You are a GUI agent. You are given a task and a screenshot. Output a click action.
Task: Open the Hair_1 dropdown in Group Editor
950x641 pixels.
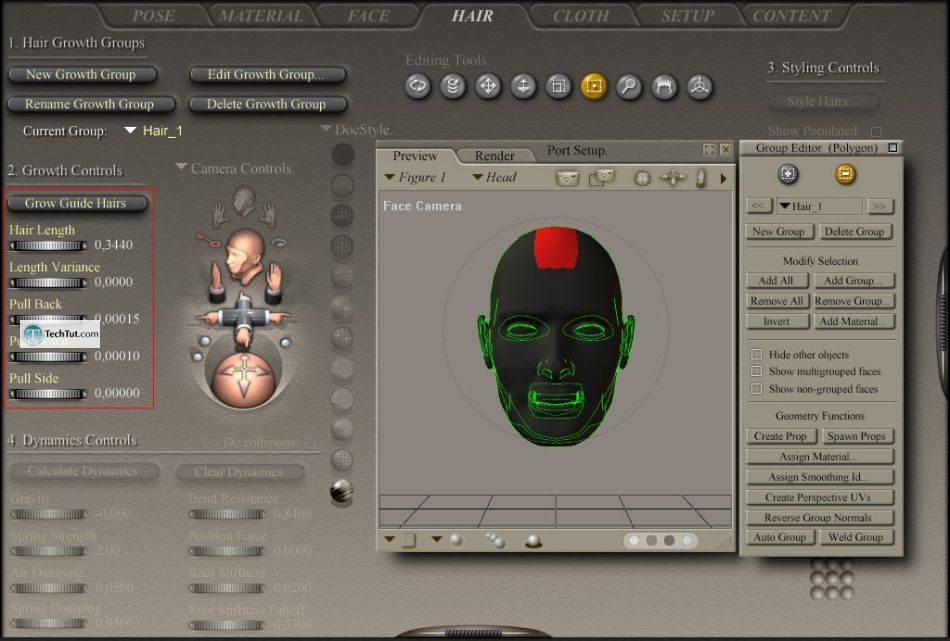tap(819, 206)
